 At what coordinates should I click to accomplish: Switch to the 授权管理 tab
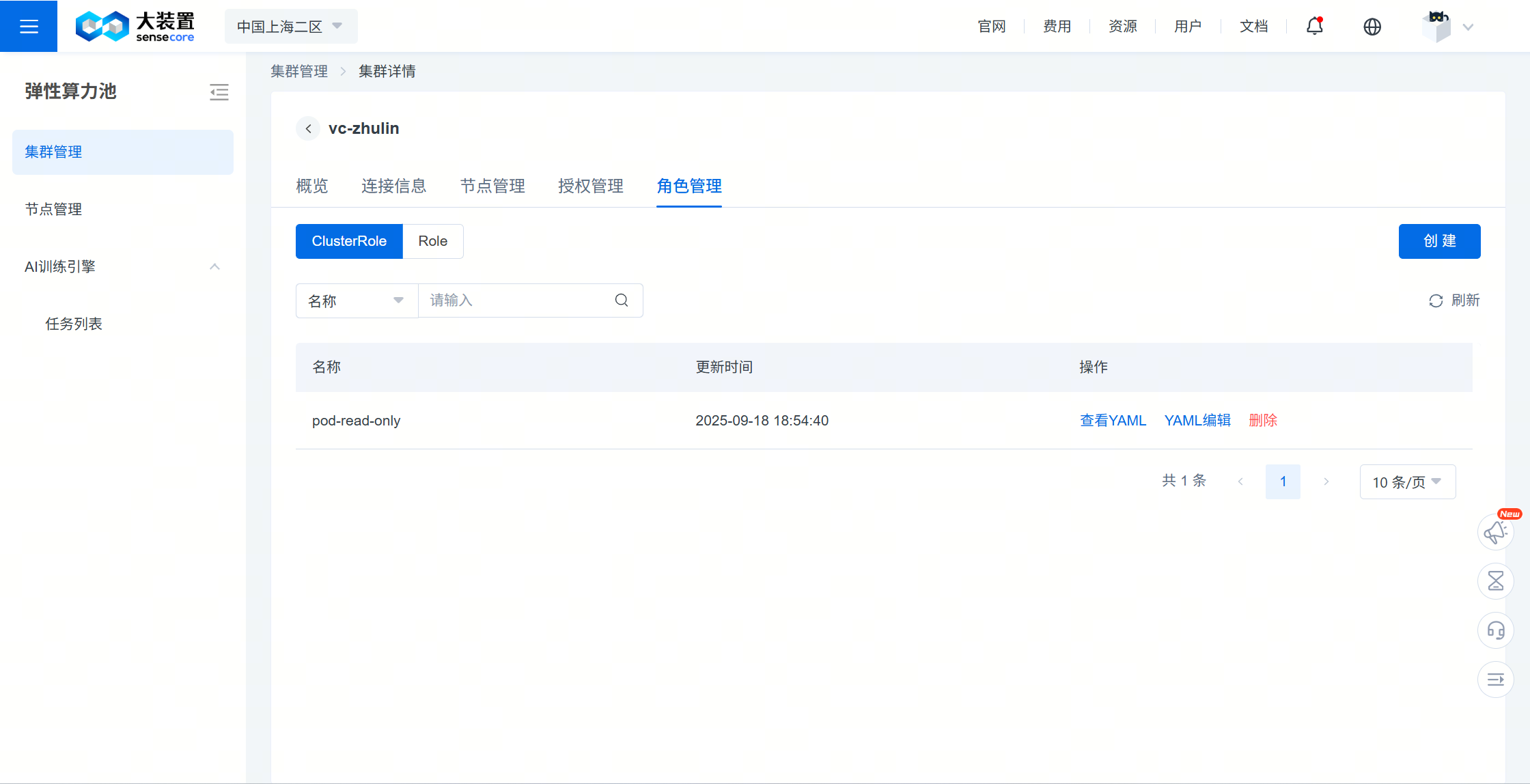(590, 186)
